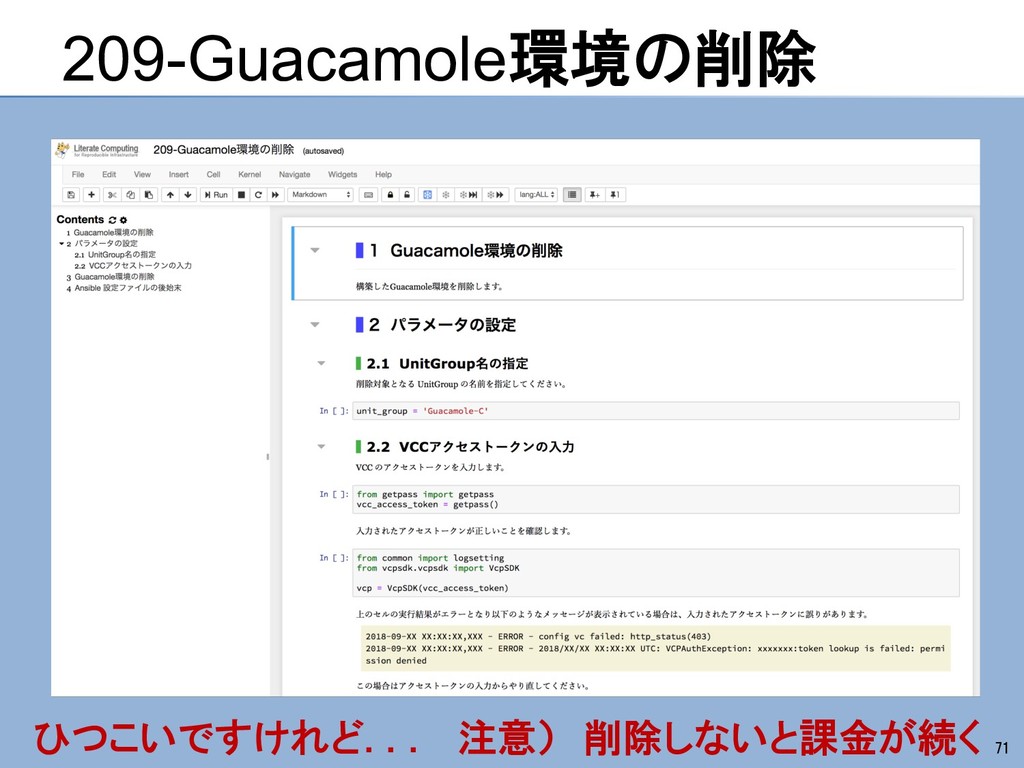Move the selected cell up
Image resolution: width=1024 pixels, height=768 pixels.
tap(170, 195)
